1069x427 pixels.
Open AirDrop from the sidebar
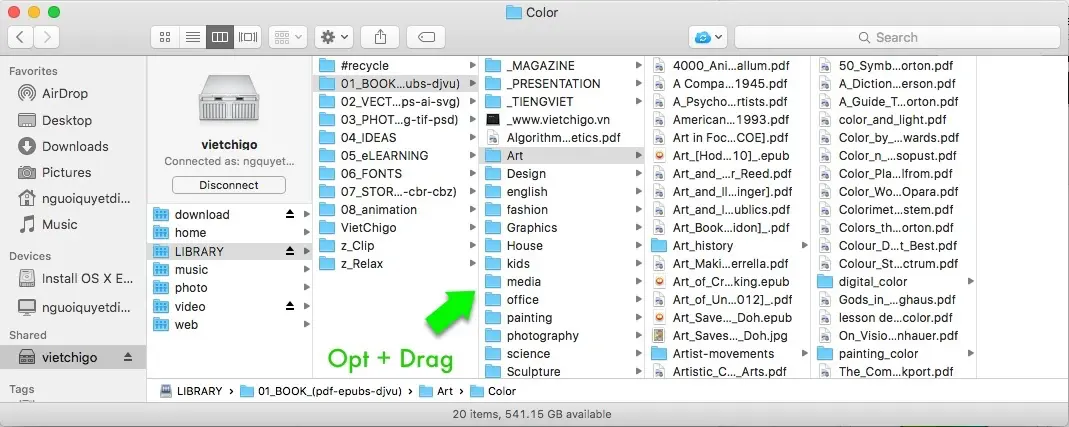click(x=66, y=94)
